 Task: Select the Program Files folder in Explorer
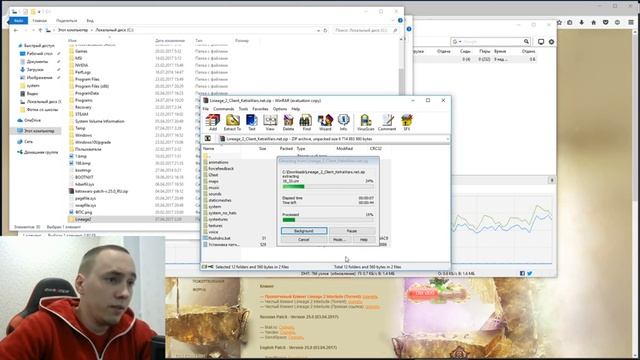pyautogui.click(x=87, y=79)
